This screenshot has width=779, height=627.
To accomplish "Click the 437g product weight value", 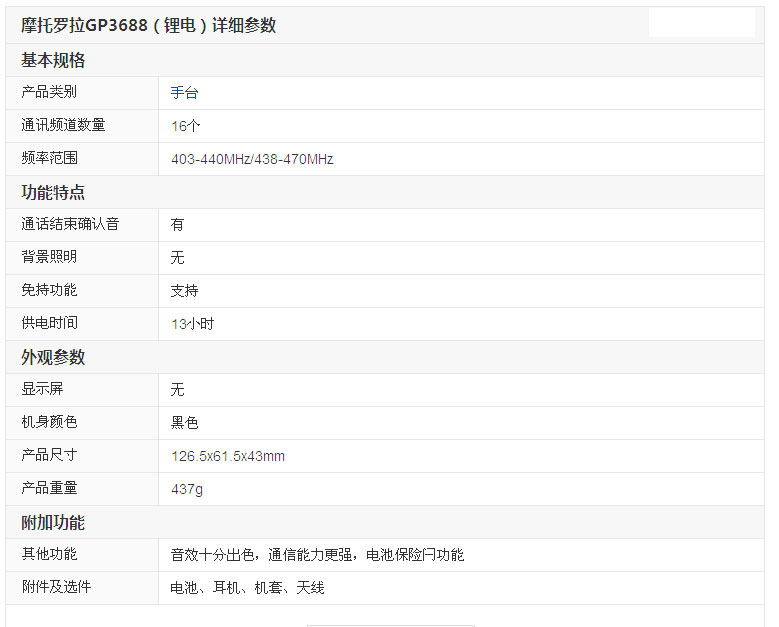I will 187,489.
